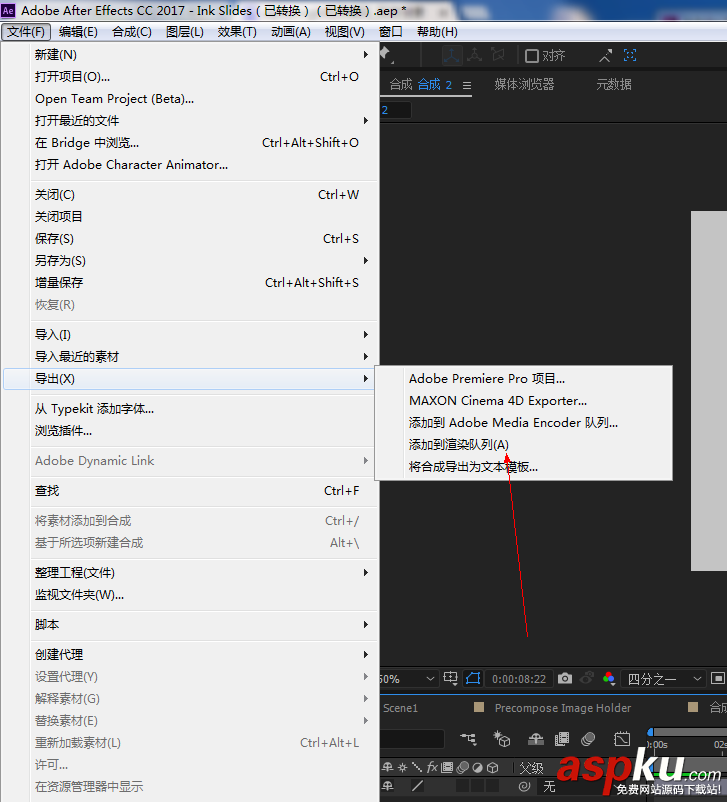Viewport: 727px width, 802px height.
Task: Enable frame blending icon in timeline toolbar
Action: [562, 739]
